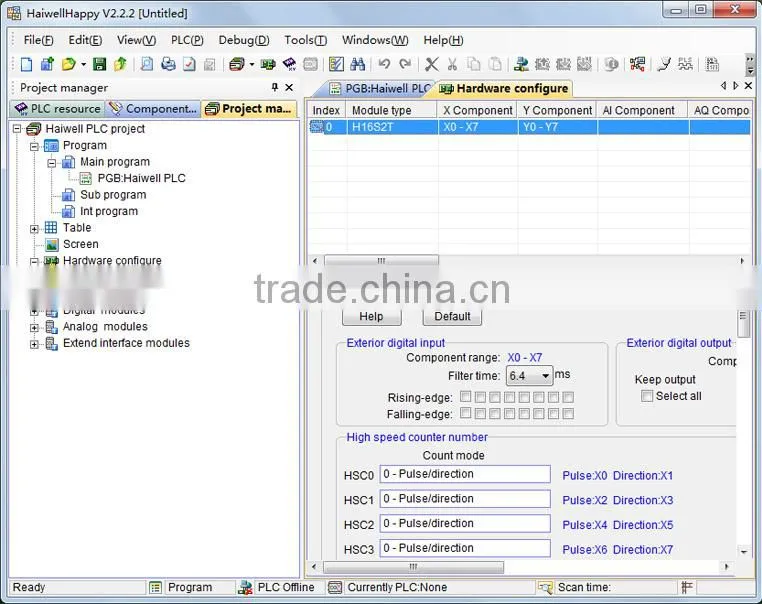Click the Undo arrow icon

coord(384,64)
